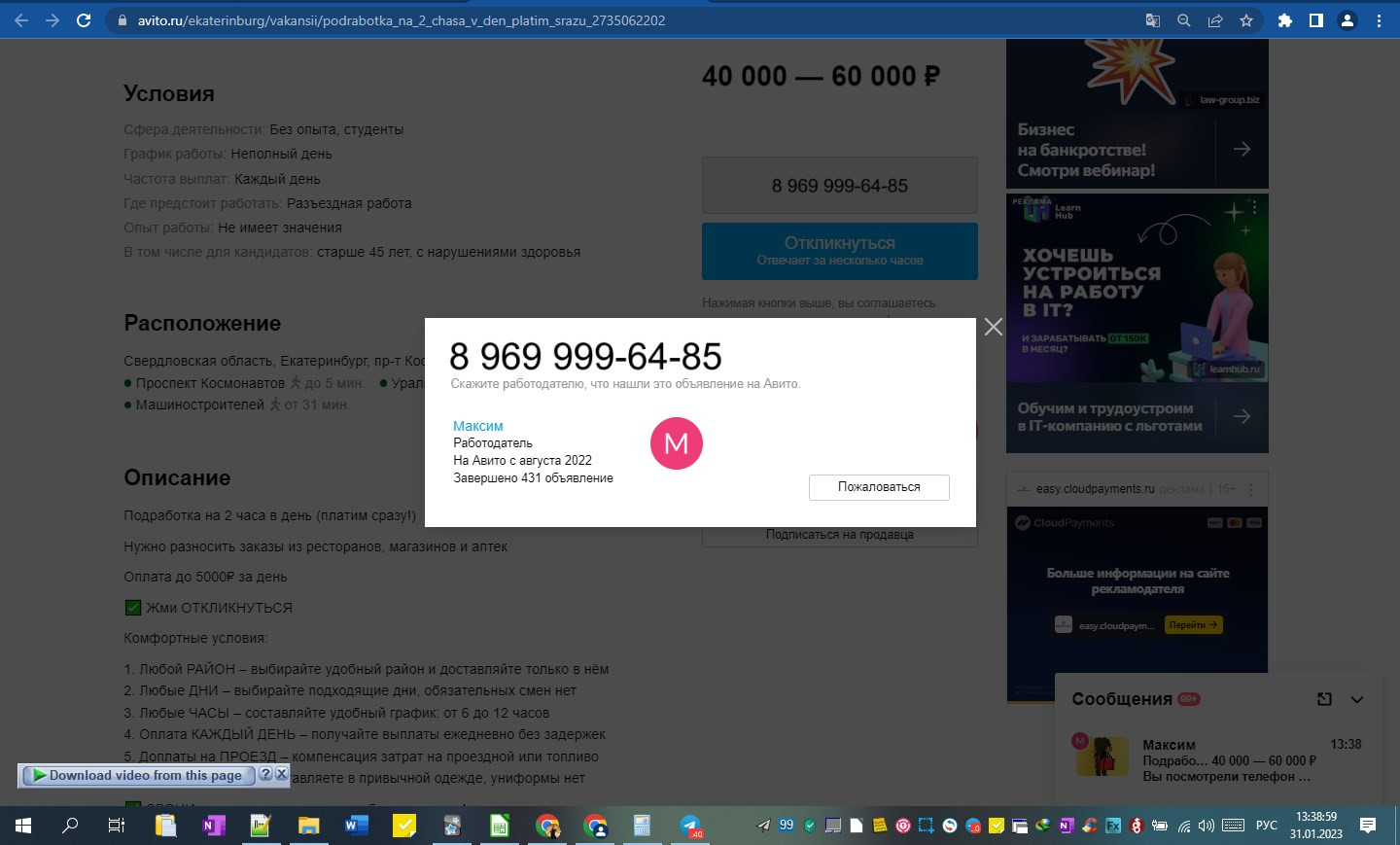The width and height of the screenshot is (1400, 845).
Task: Click the blue Откликнуться button
Action: [x=840, y=251]
